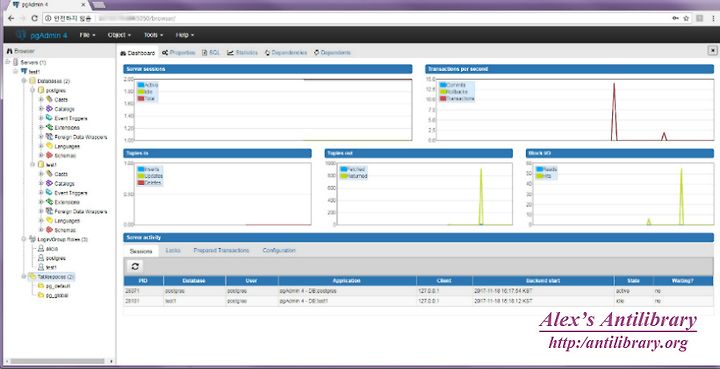Image resolution: width=720 pixels, height=369 pixels.
Task: Click the Databases node icon
Action: [33, 81]
